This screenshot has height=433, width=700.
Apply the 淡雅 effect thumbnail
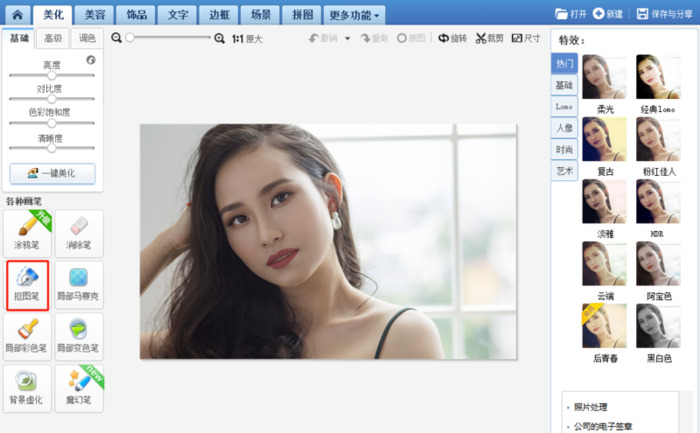[x=604, y=201]
